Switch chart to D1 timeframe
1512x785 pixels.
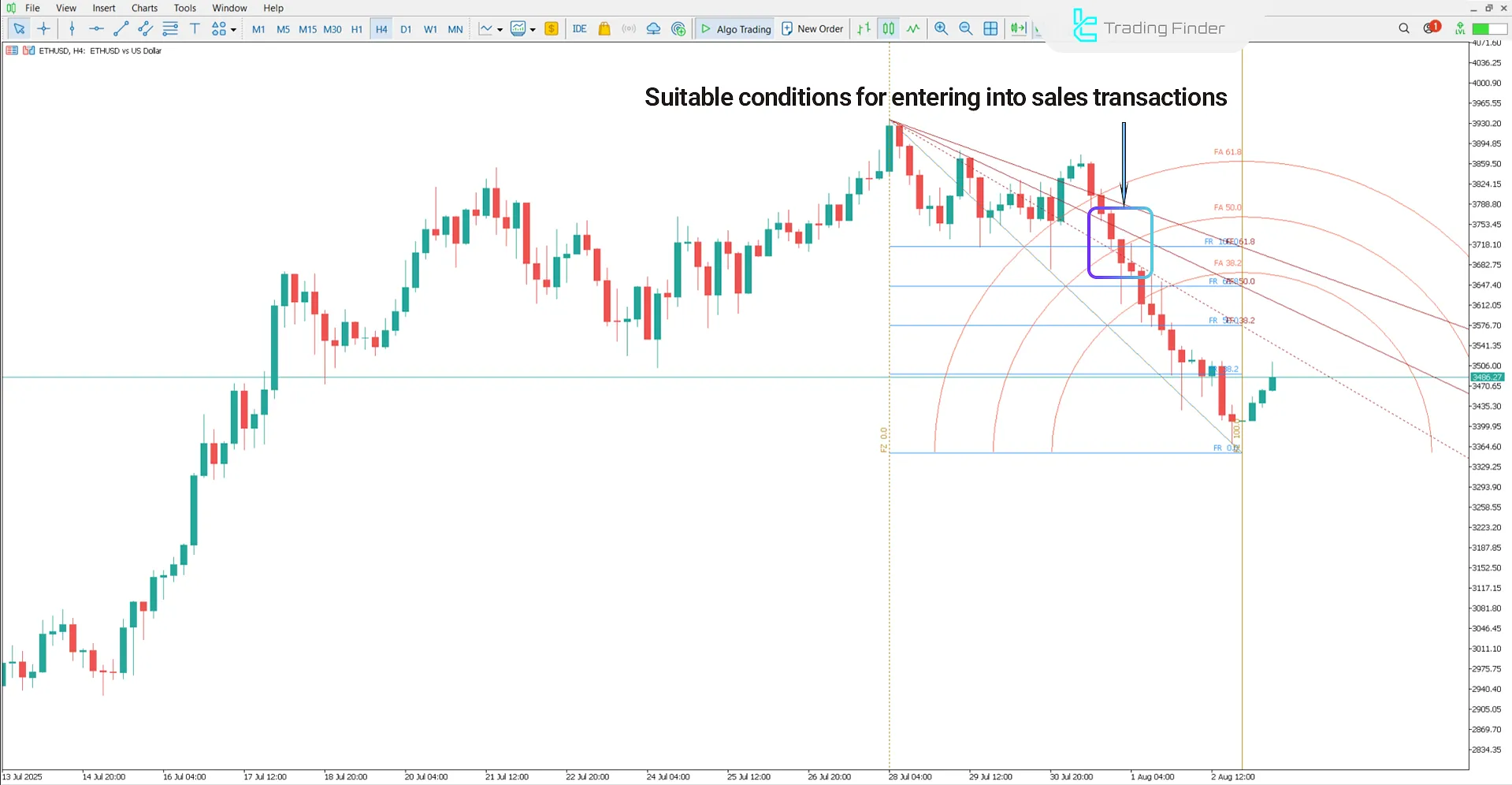coord(406,29)
